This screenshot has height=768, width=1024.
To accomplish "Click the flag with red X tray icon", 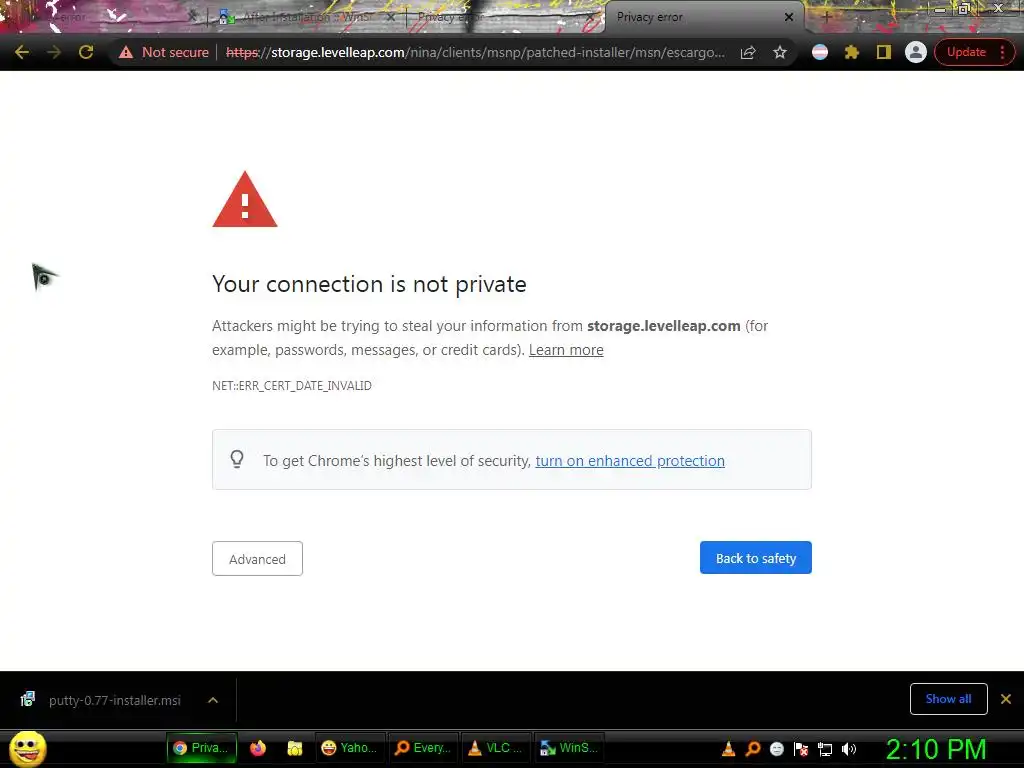I will click(x=801, y=749).
